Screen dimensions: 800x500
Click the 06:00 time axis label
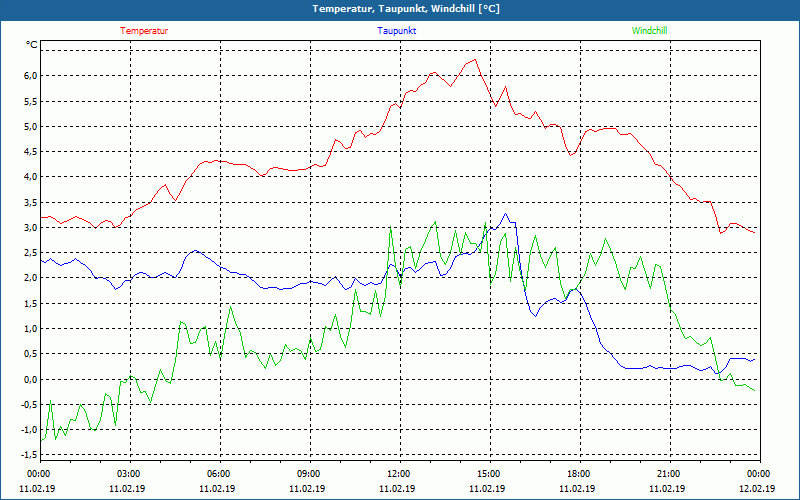coord(217,474)
